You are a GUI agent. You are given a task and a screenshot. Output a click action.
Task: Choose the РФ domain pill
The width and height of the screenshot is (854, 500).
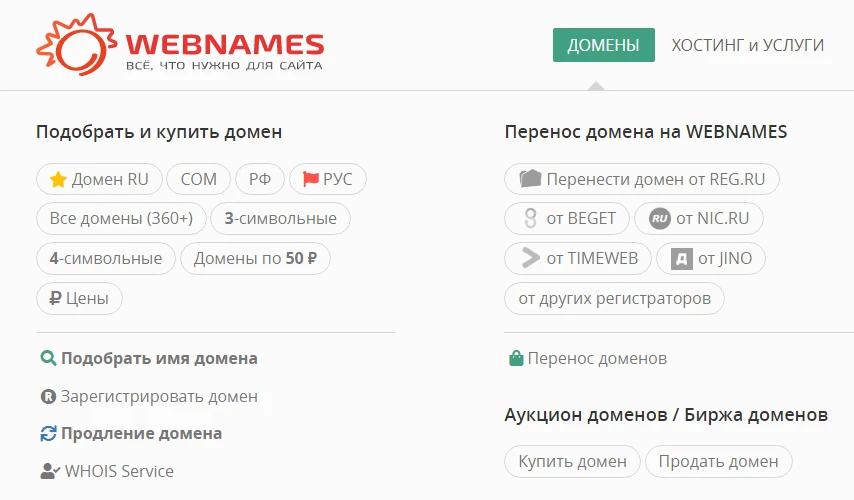(260, 179)
